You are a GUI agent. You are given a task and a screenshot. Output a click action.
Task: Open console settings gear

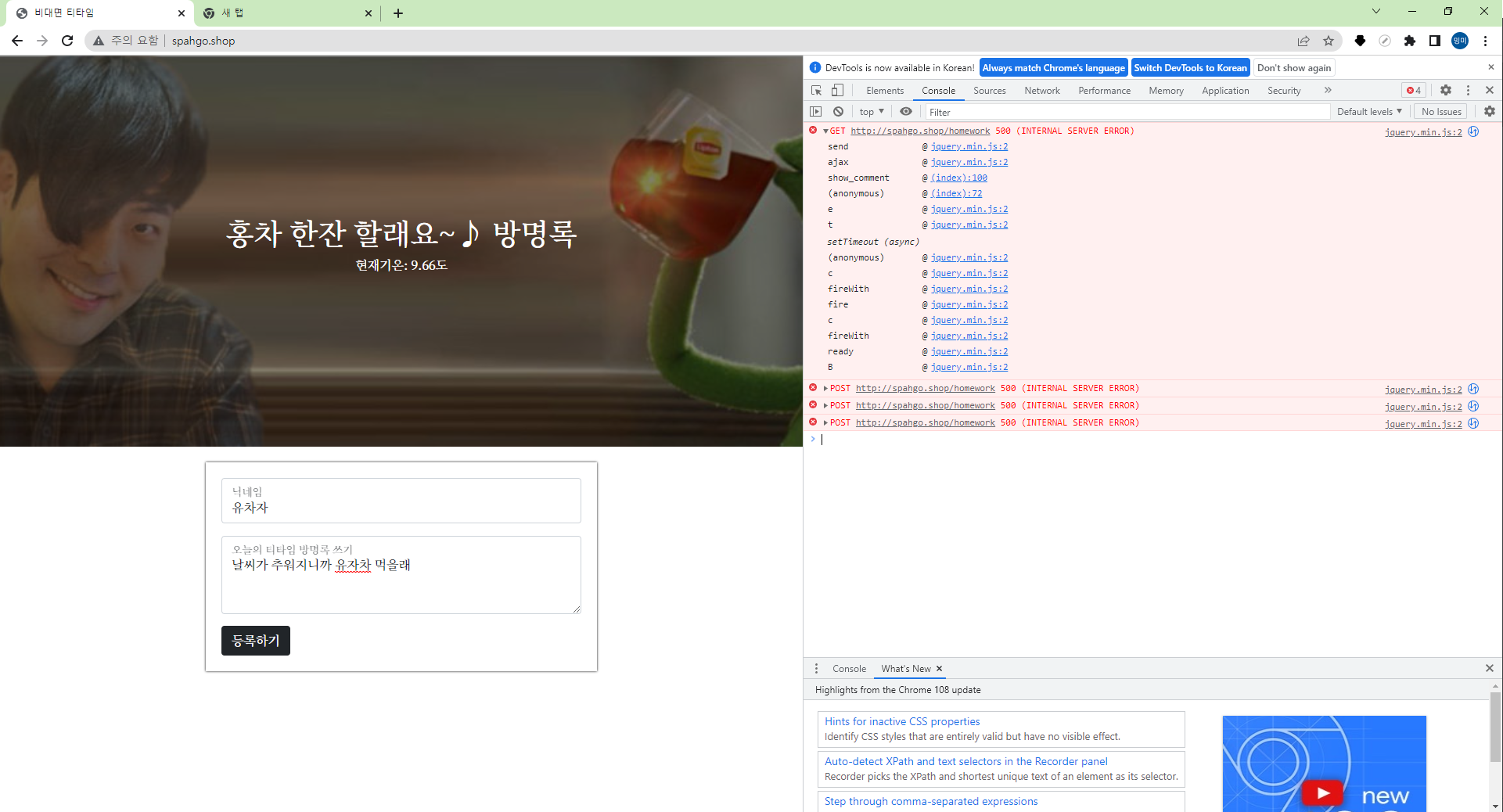tap(1490, 112)
